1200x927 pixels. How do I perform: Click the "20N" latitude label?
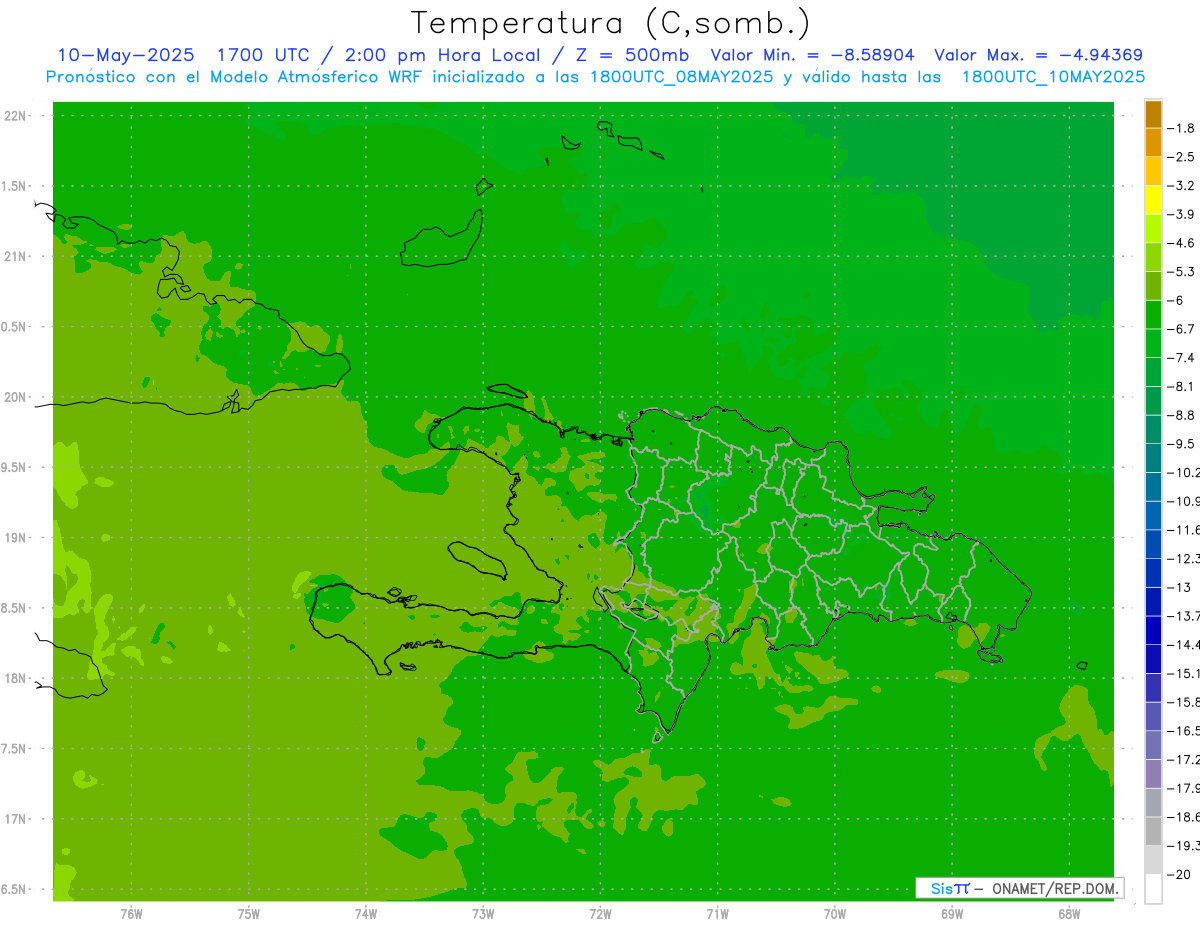pos(15,397)
